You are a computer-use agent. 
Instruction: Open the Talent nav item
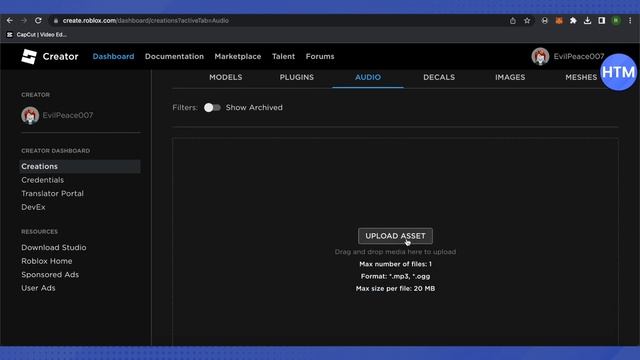(x=283, y=56)
